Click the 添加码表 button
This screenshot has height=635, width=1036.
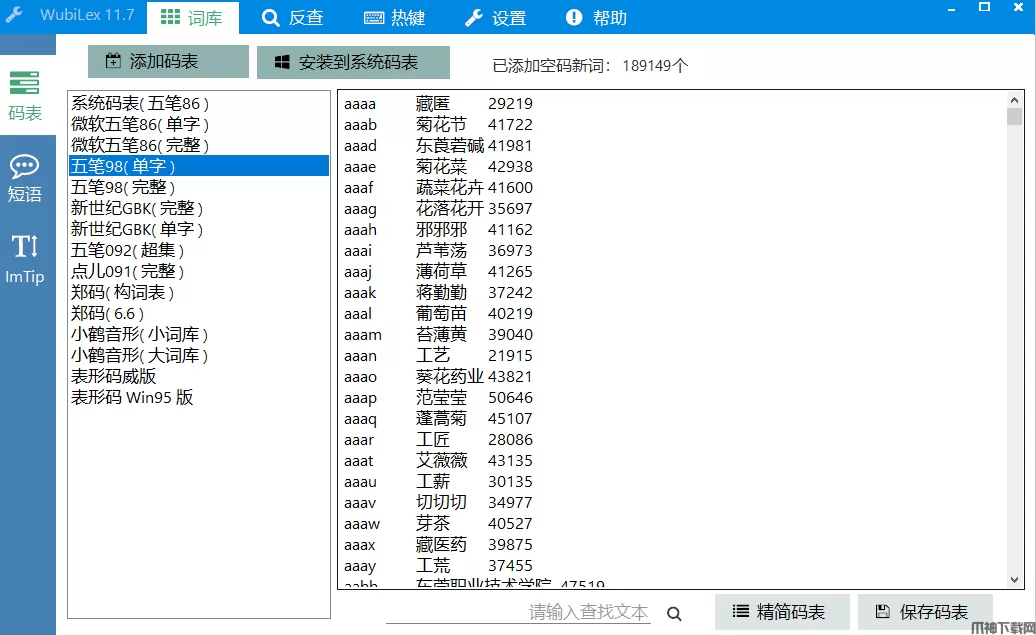(x=167, y=62)
